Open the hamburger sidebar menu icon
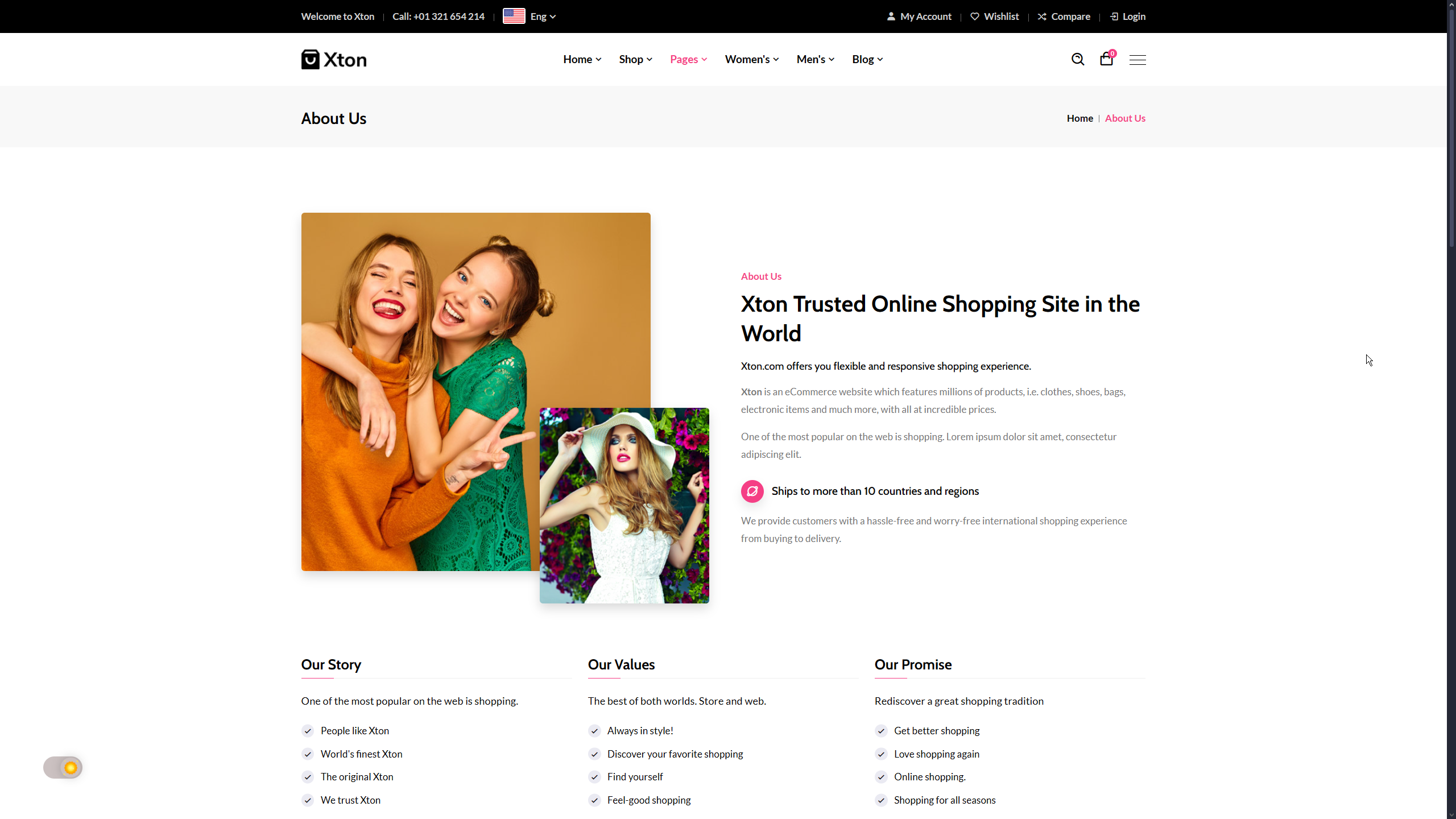Viewport: 1456px width, 819px height. pyautogui.click(x=1137, y=60)
